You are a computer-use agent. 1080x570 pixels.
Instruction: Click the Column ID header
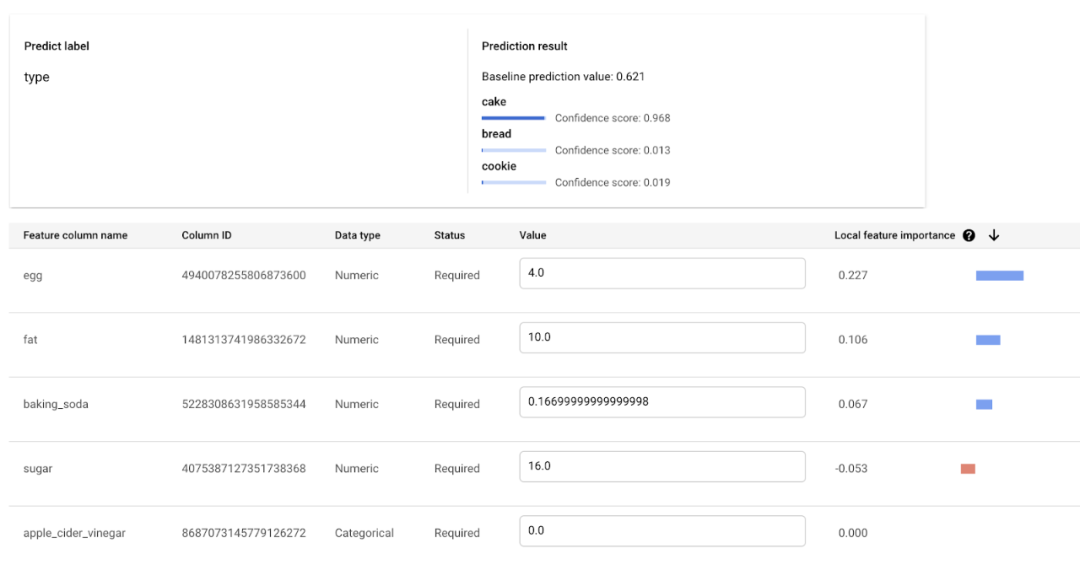206,236
